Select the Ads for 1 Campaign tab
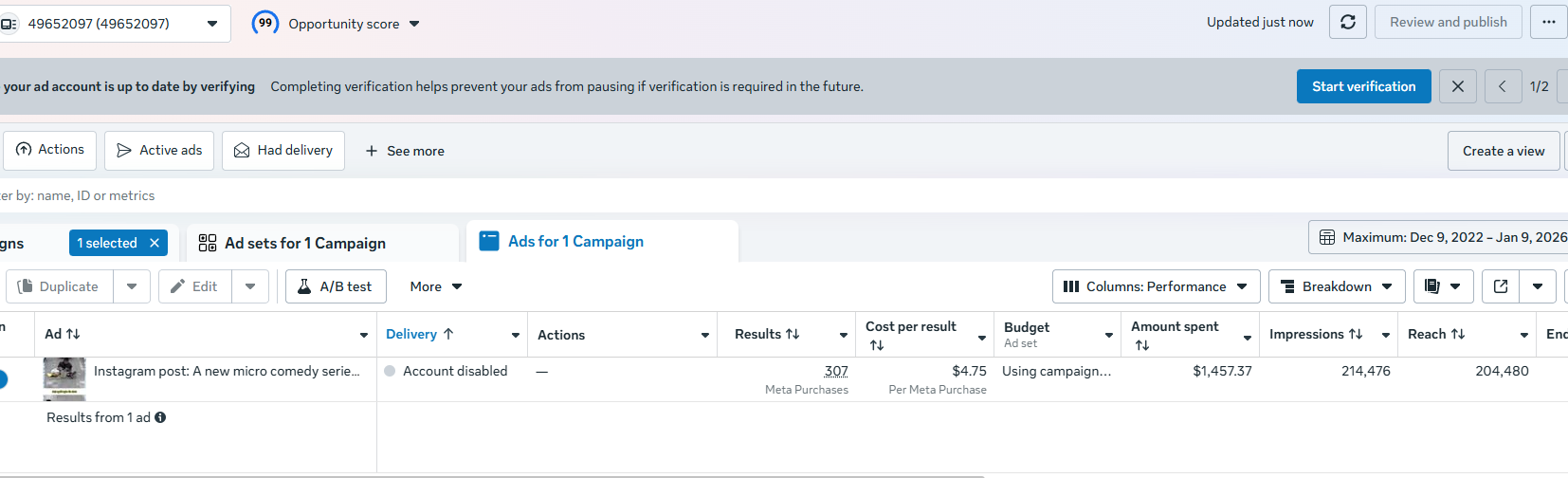The width and height of the screenshot is (1568, 478). (x=574, y=242)
